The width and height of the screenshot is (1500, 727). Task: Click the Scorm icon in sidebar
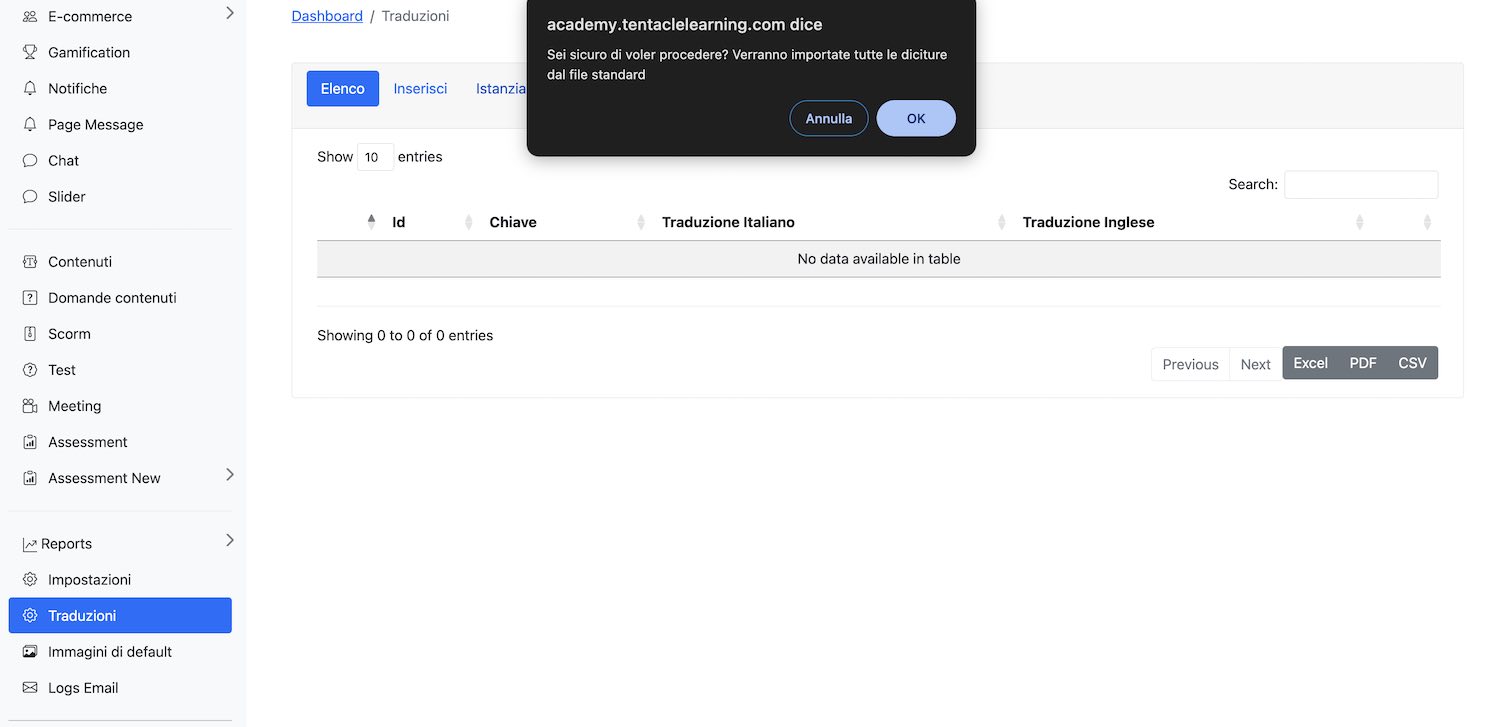click(30, 334)
